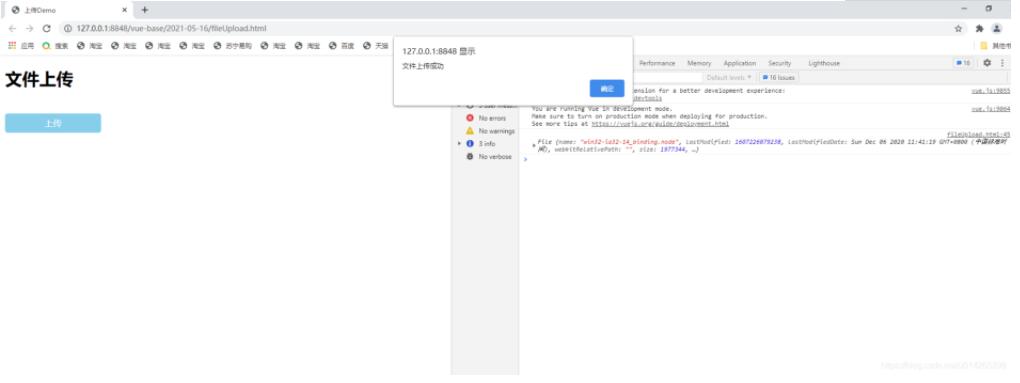The width and height of the screenshot is (1020, 383).
Task: Open the 搜索 bookmark
Action: tap(55, 46)
